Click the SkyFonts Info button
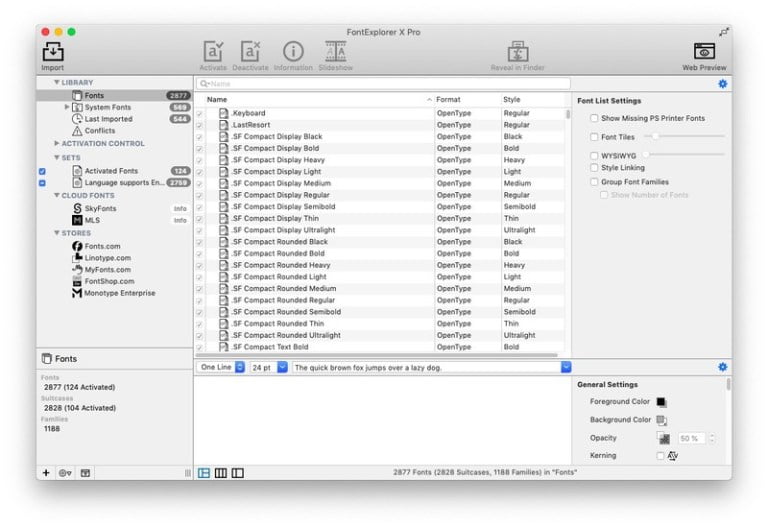 [180, 209]
